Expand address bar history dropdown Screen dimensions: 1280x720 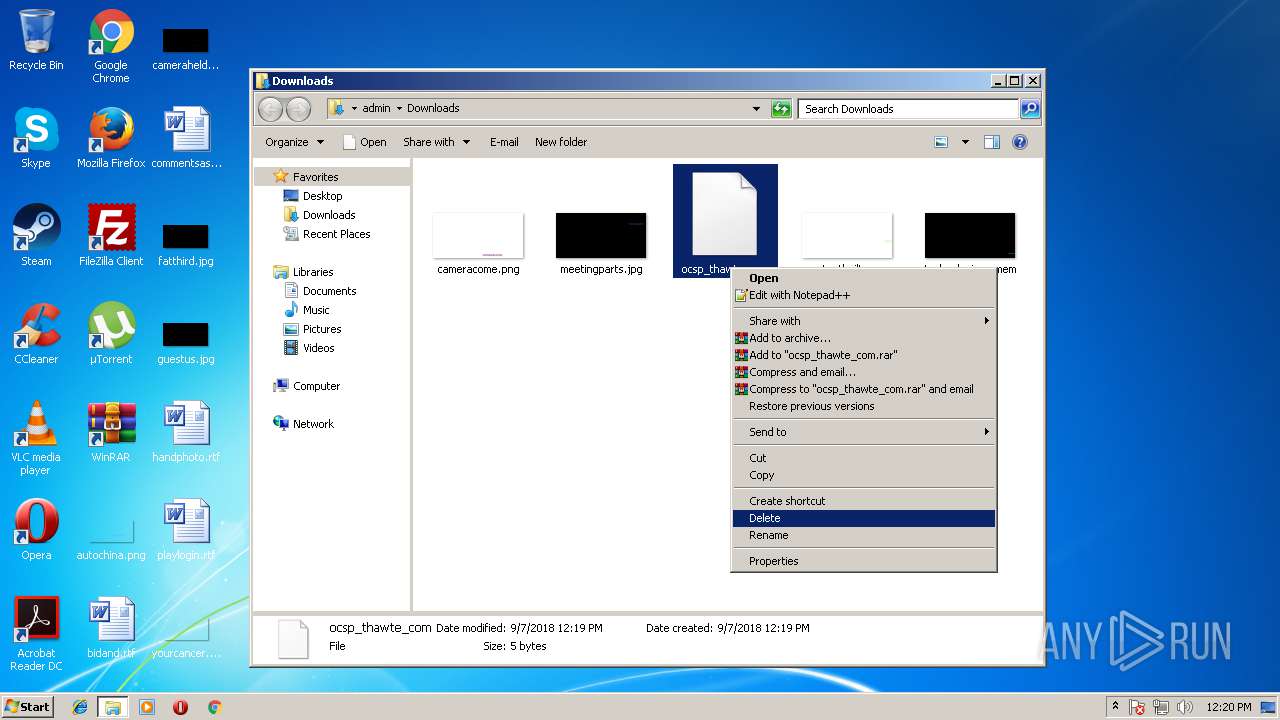(756, 109)
